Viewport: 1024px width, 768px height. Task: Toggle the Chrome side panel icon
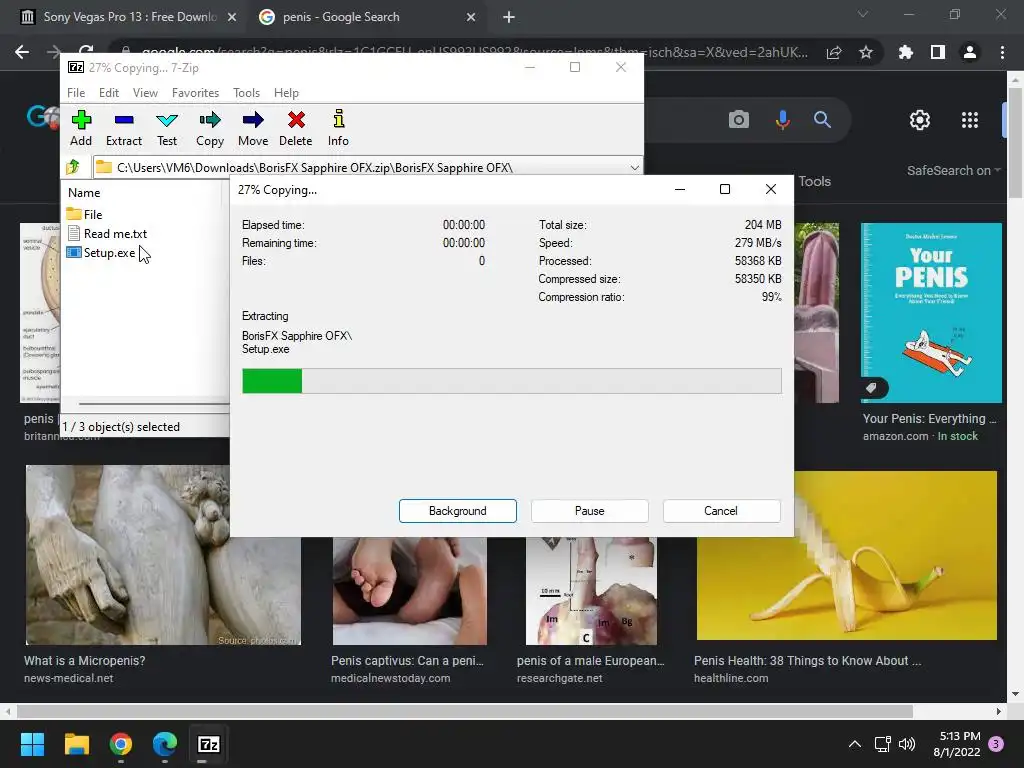click(x=938, y=52)
